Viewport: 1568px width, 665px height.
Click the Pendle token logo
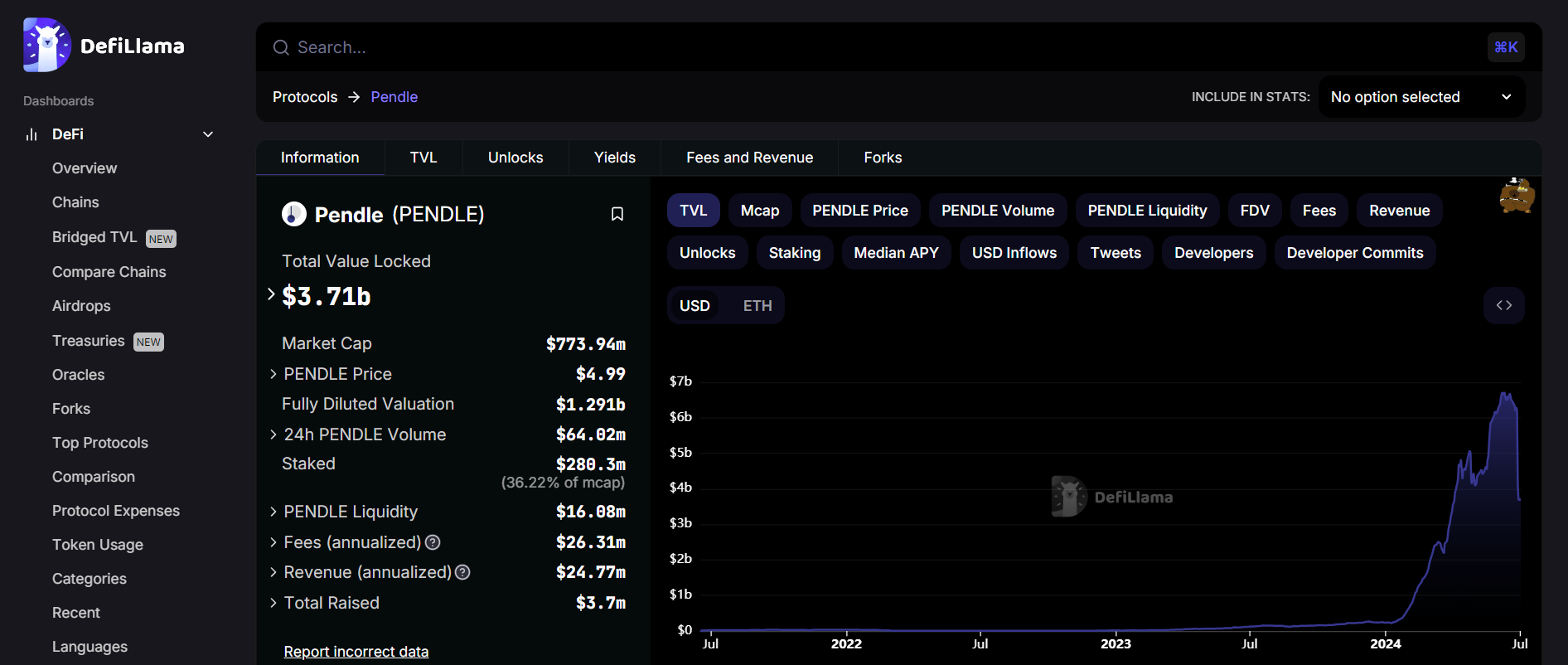pyautogui.click(x=294, y=214)
